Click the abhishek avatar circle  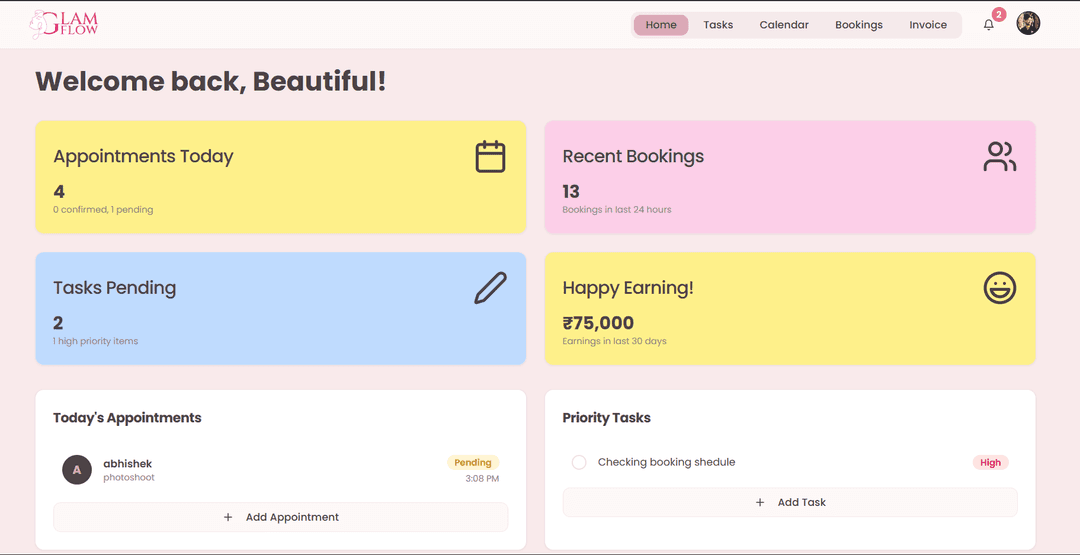77,470
